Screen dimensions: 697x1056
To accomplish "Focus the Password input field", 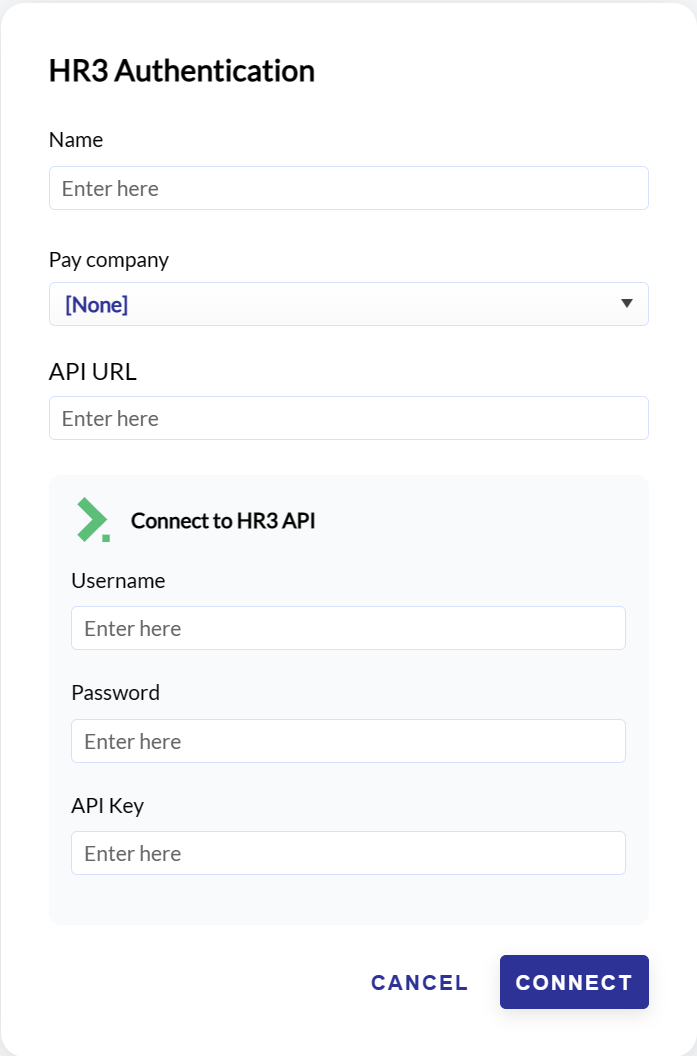I will [348, 741].
